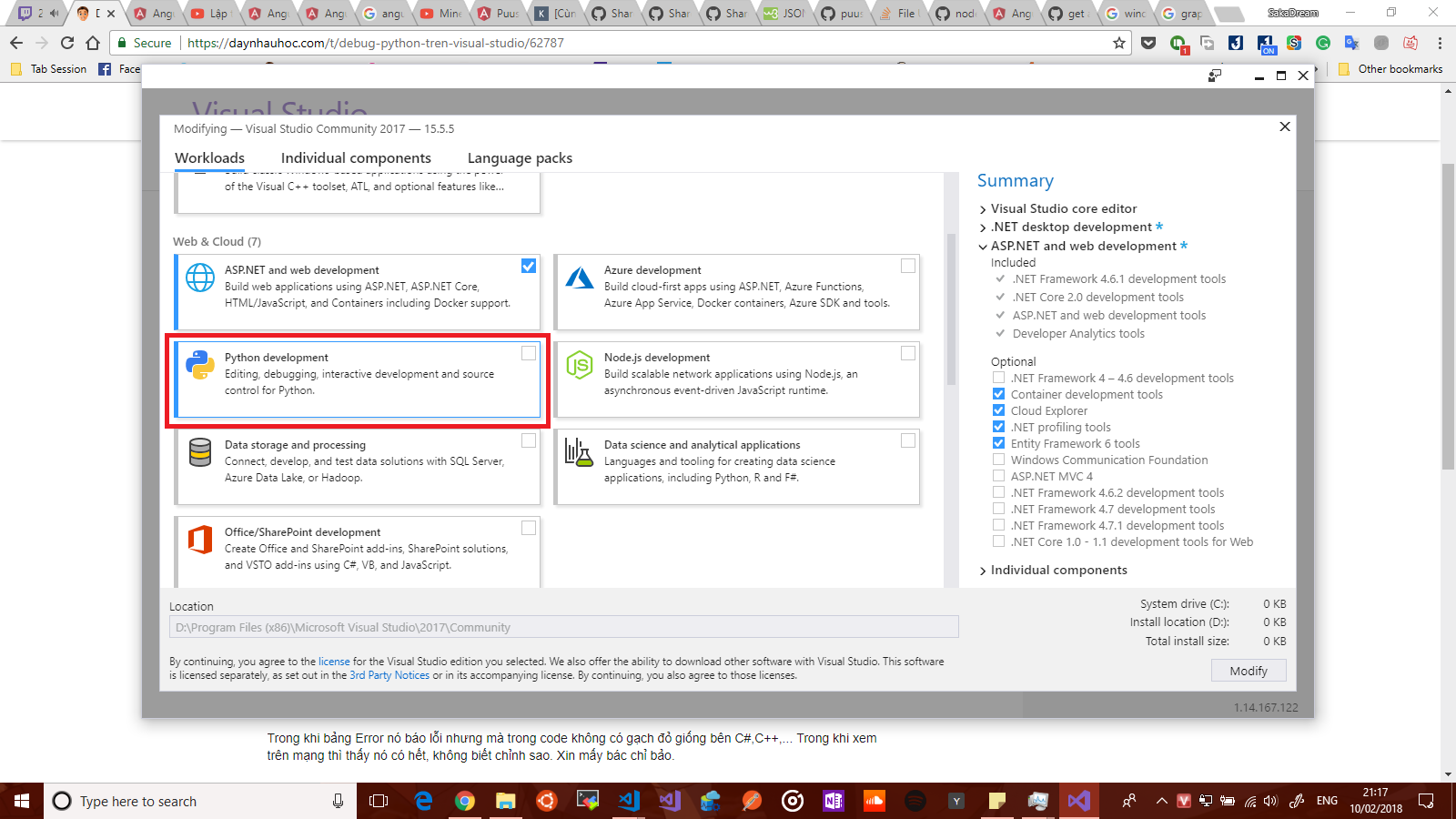This screenshot has height=819, width=1456.
Task: Enable .NET Framework 4.7 development tools option
Action: (x=998, y=509)
